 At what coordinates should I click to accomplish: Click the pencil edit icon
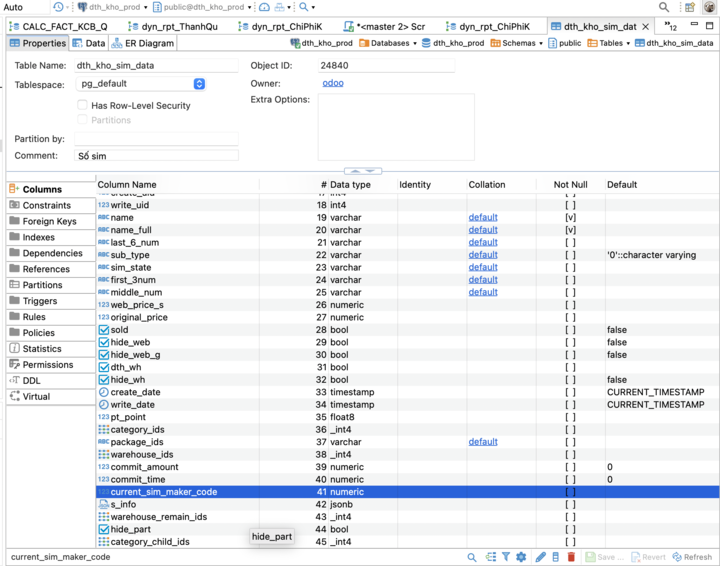[x=540, y=557]
